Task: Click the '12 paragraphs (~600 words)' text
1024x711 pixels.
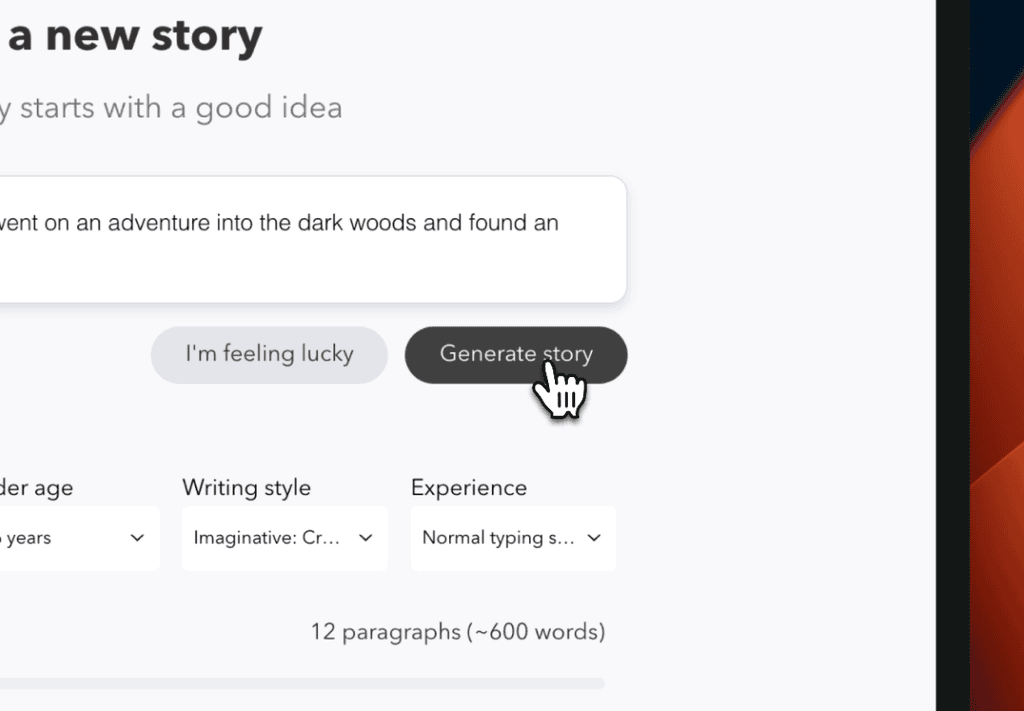Action: pos(458,631)
